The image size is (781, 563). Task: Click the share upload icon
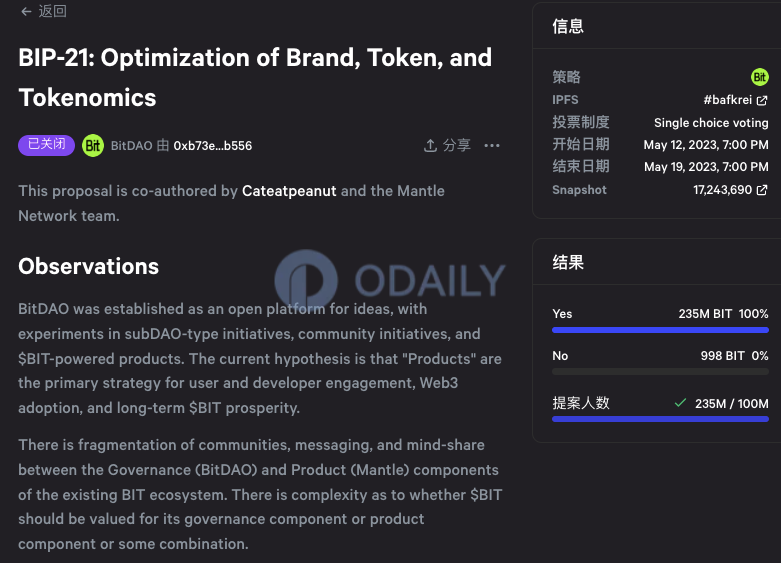pyautogui.click(x=430, y=145)
